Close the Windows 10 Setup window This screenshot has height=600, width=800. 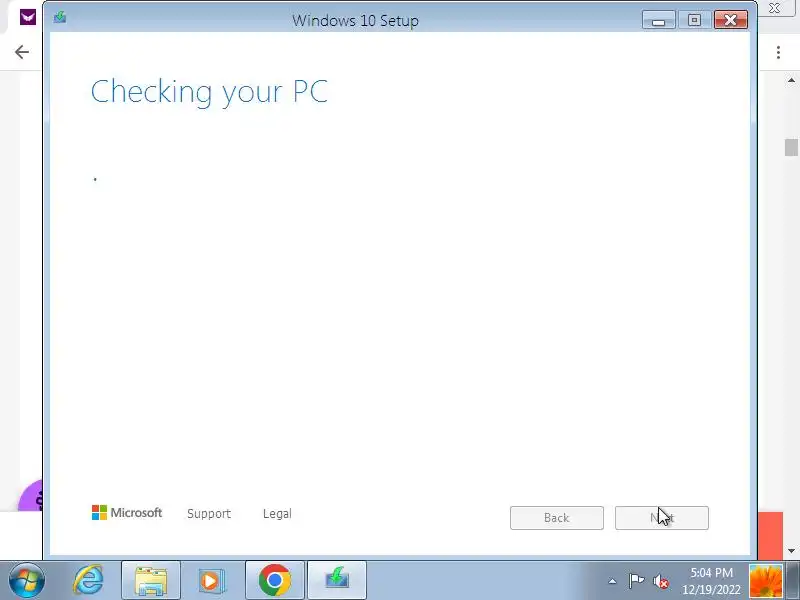pyautogui.click(x=731, y=20)
